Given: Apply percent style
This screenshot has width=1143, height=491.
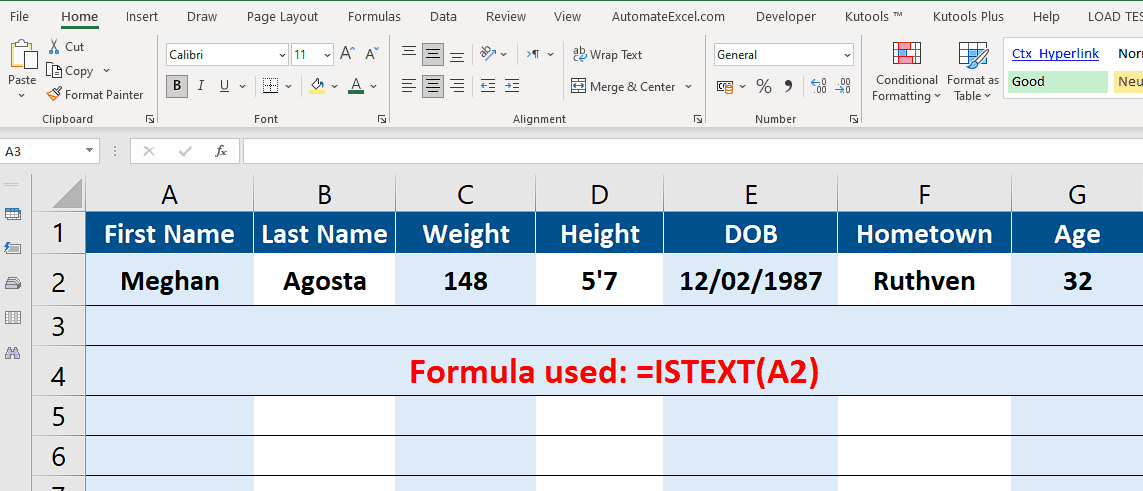Looking at the screenshot, I should tap(763, 86).
